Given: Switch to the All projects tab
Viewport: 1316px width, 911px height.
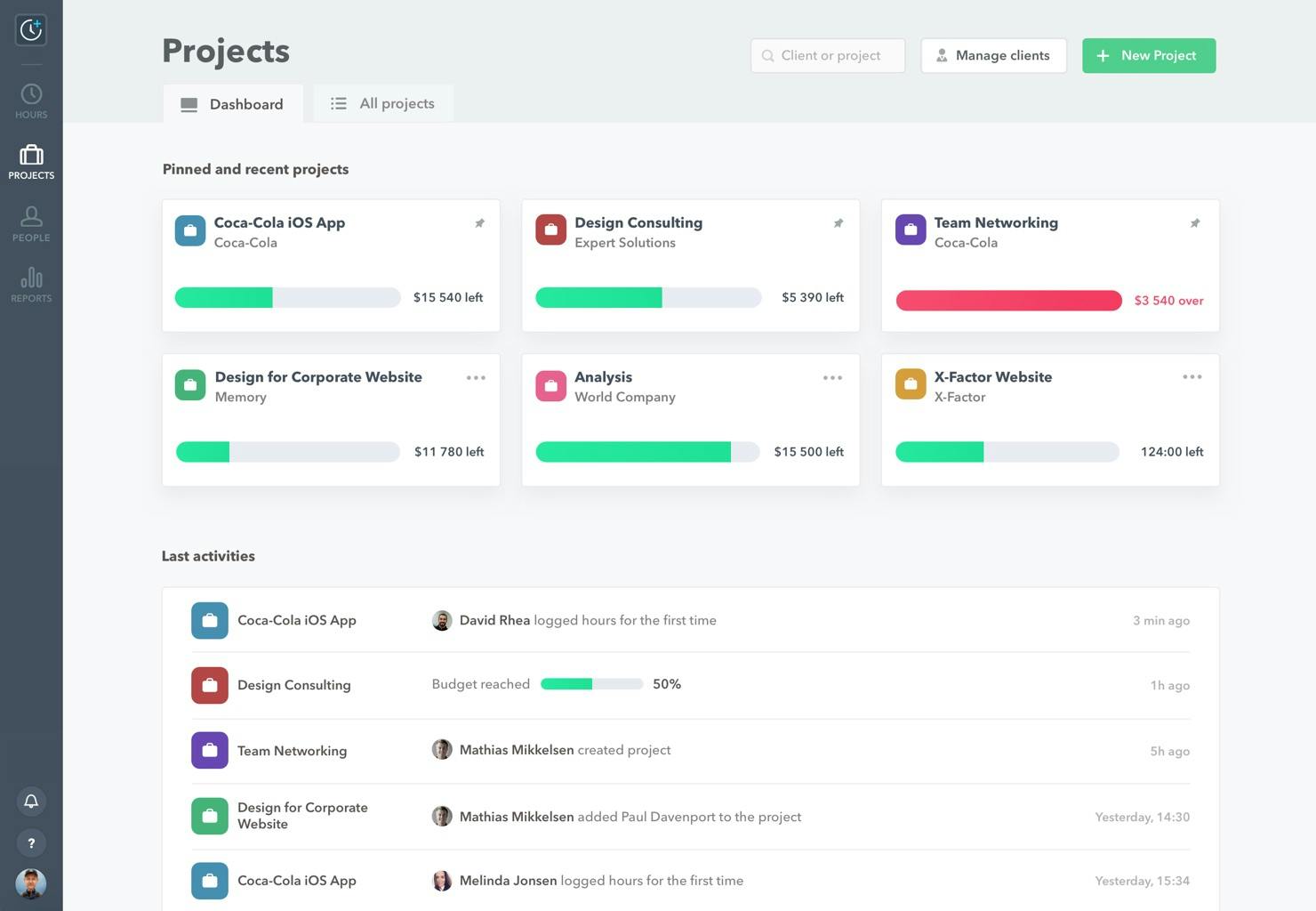Looking at the screenshot, I should (383, 103).
